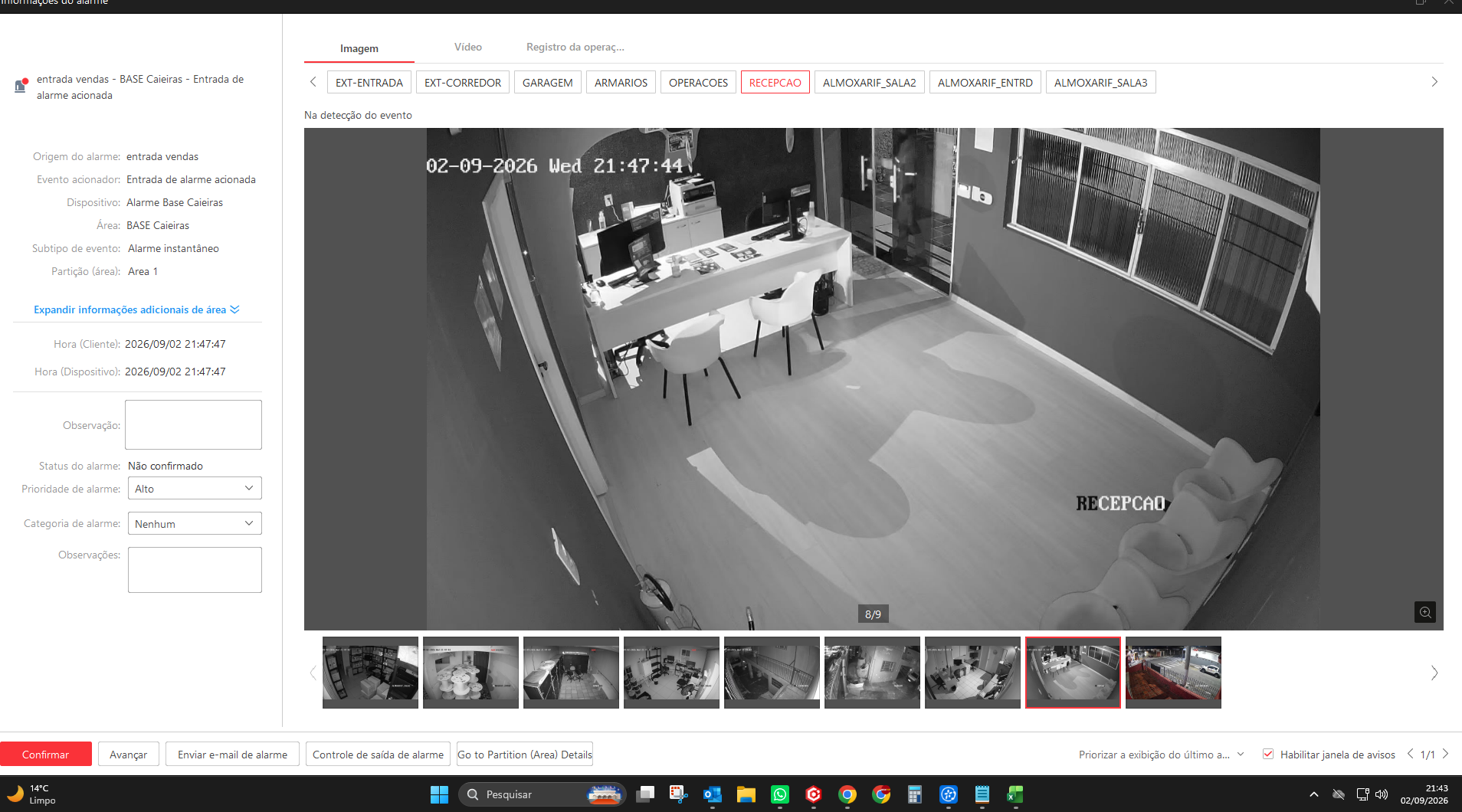Click the Confirmar button
Screen dimensions: 1462x812
pos(46,754)
